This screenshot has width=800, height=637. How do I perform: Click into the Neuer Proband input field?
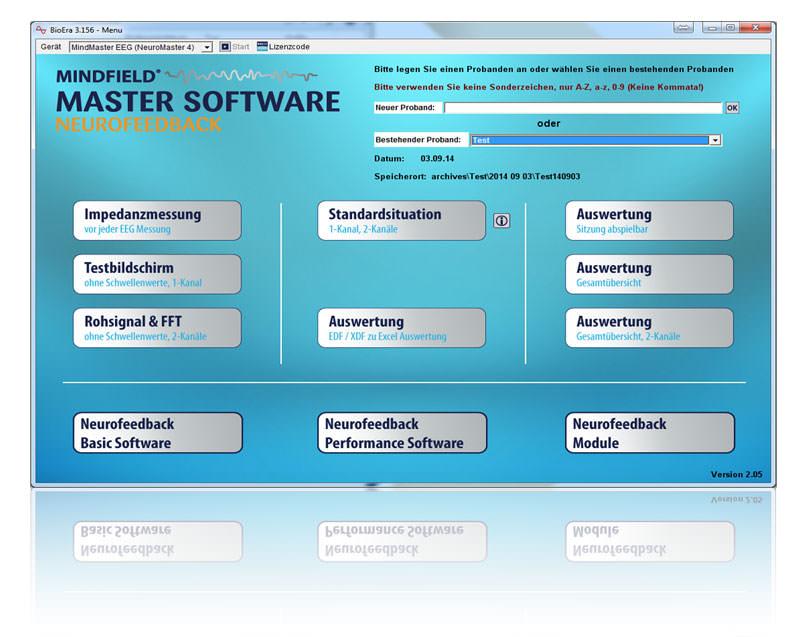tap(583, 108)
